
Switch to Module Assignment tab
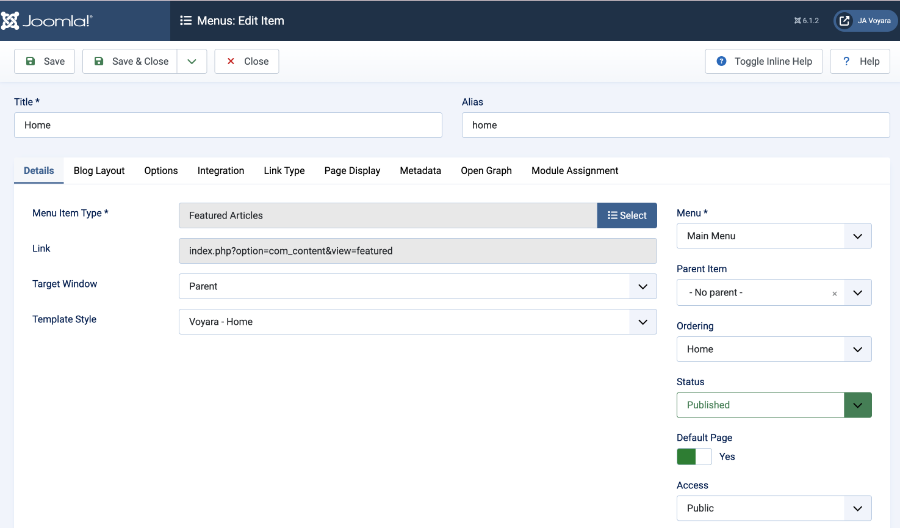575,170
